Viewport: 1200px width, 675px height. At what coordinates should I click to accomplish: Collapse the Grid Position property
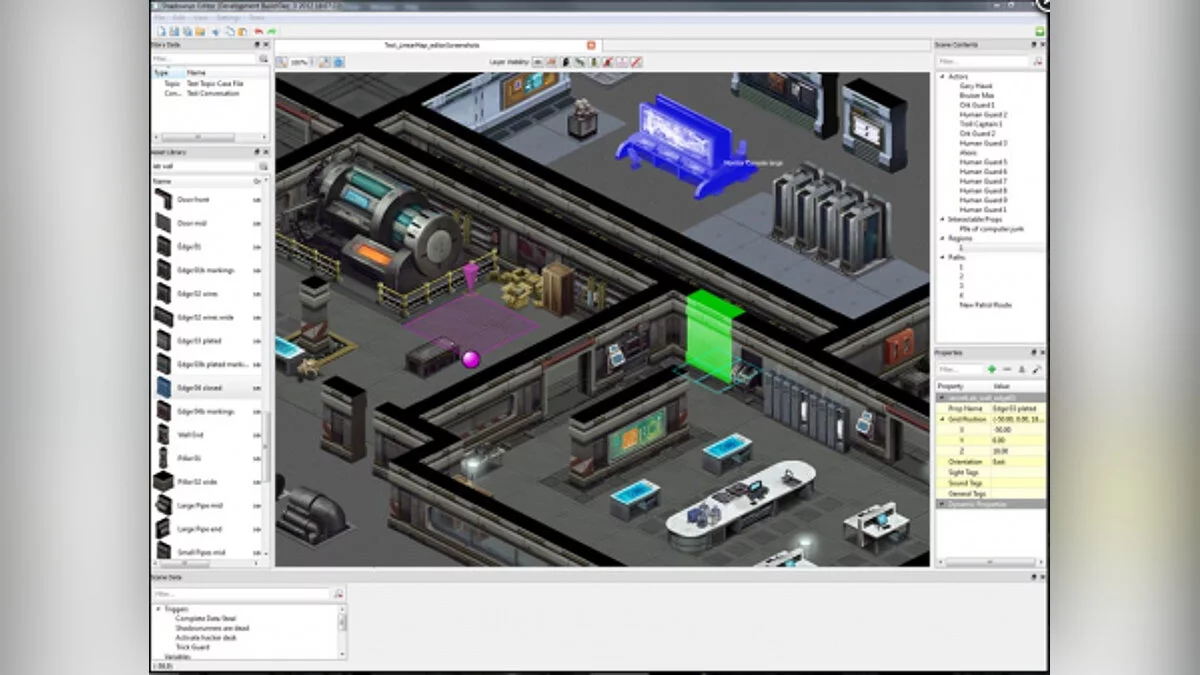click(x=941, y=418)
